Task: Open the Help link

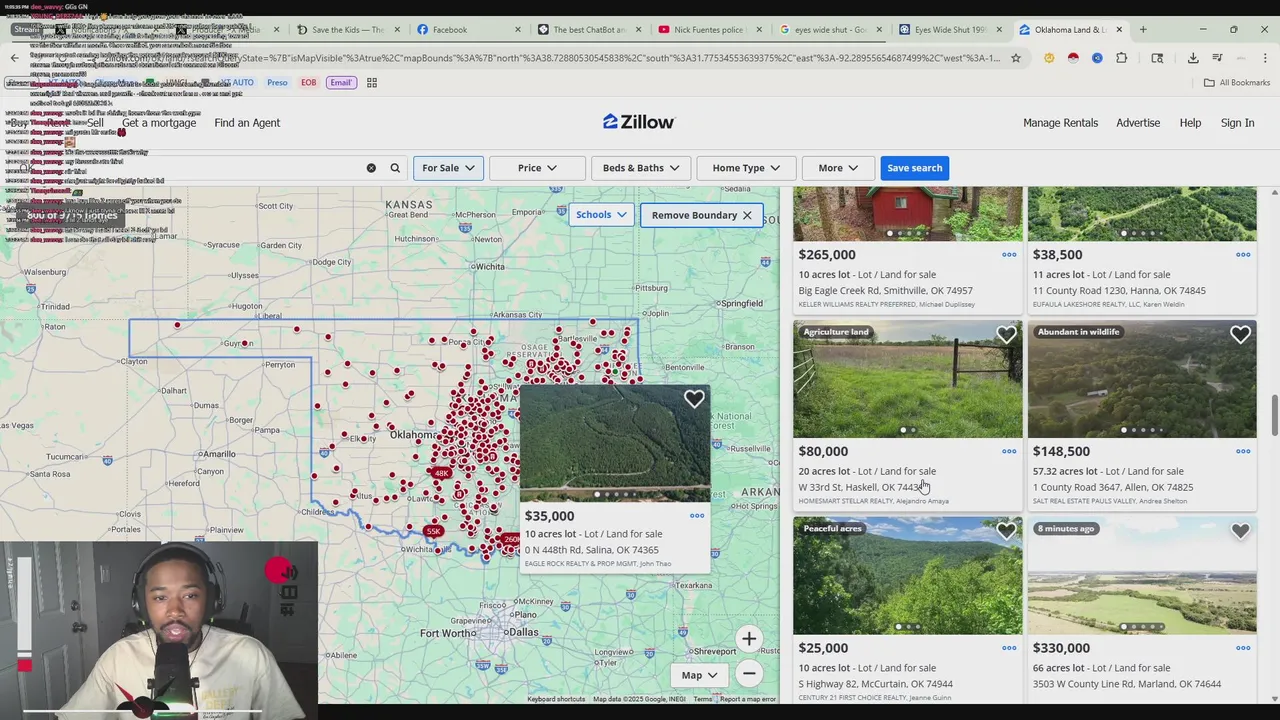Action: point(1190,122)
